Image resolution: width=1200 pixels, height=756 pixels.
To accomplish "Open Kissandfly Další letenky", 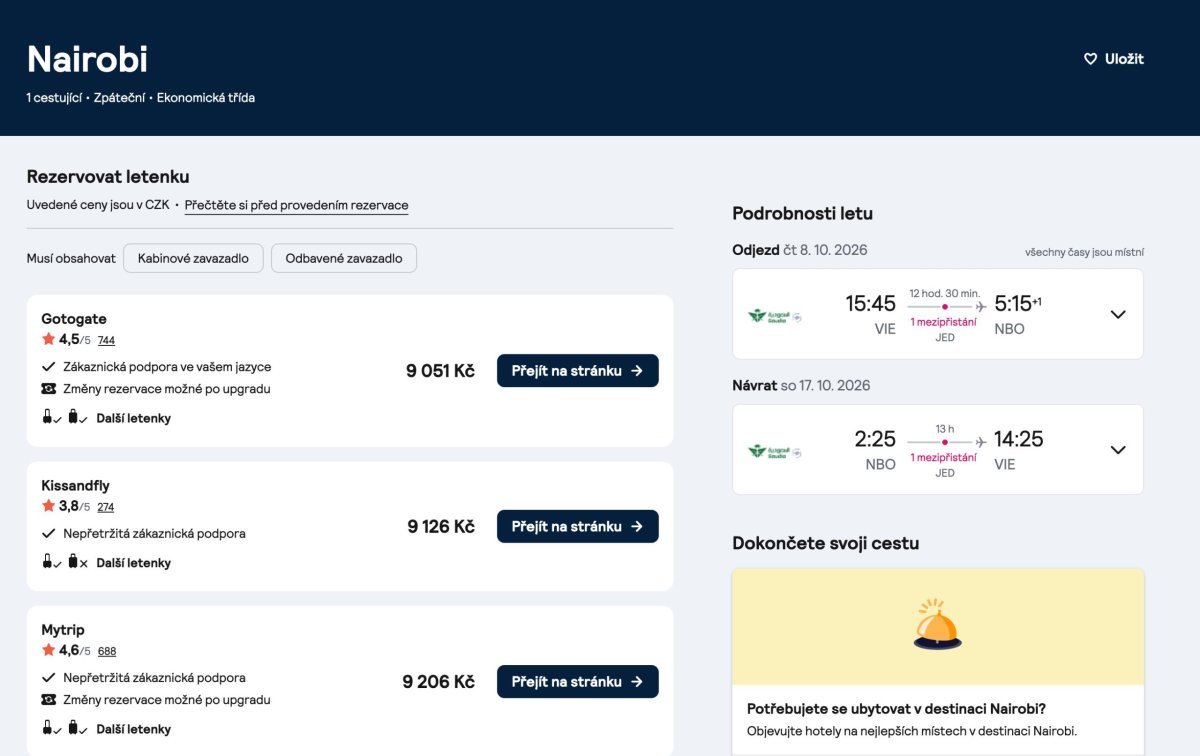I will coord(134,563).
